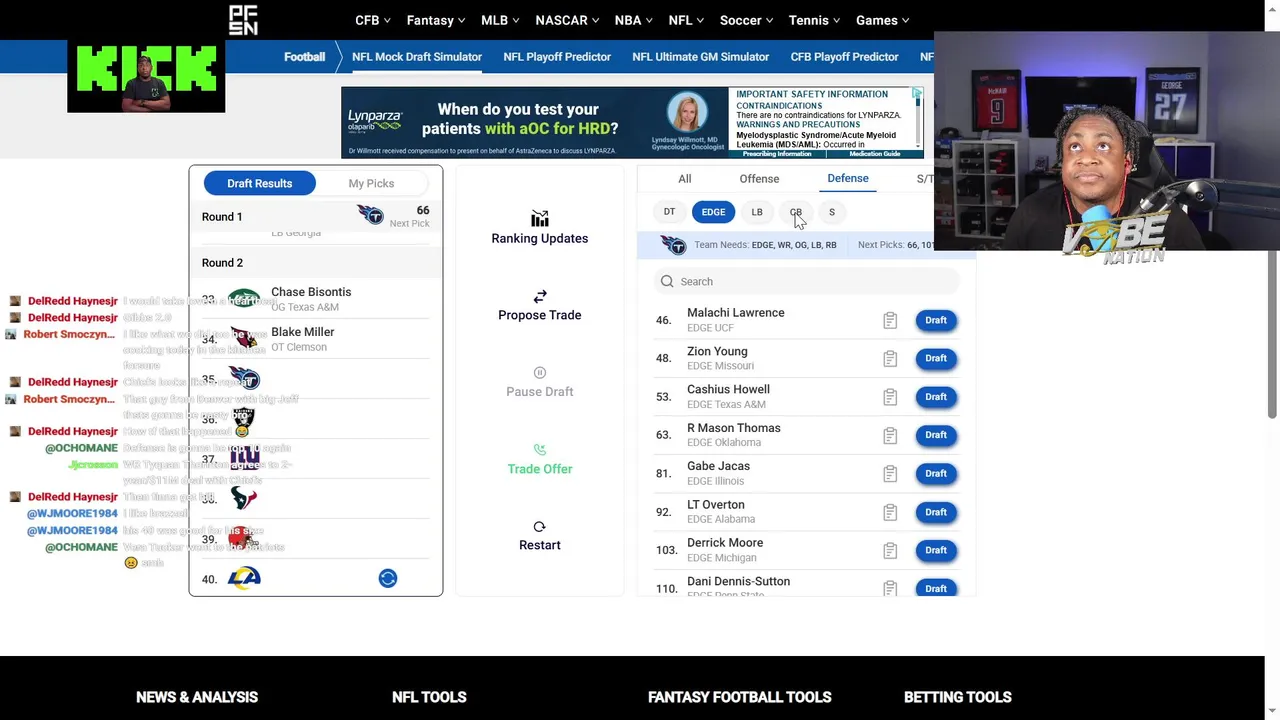1280x720 pixels.
Task: Click the Propose Trade arrows icon
Action: [x=540, y=296]
